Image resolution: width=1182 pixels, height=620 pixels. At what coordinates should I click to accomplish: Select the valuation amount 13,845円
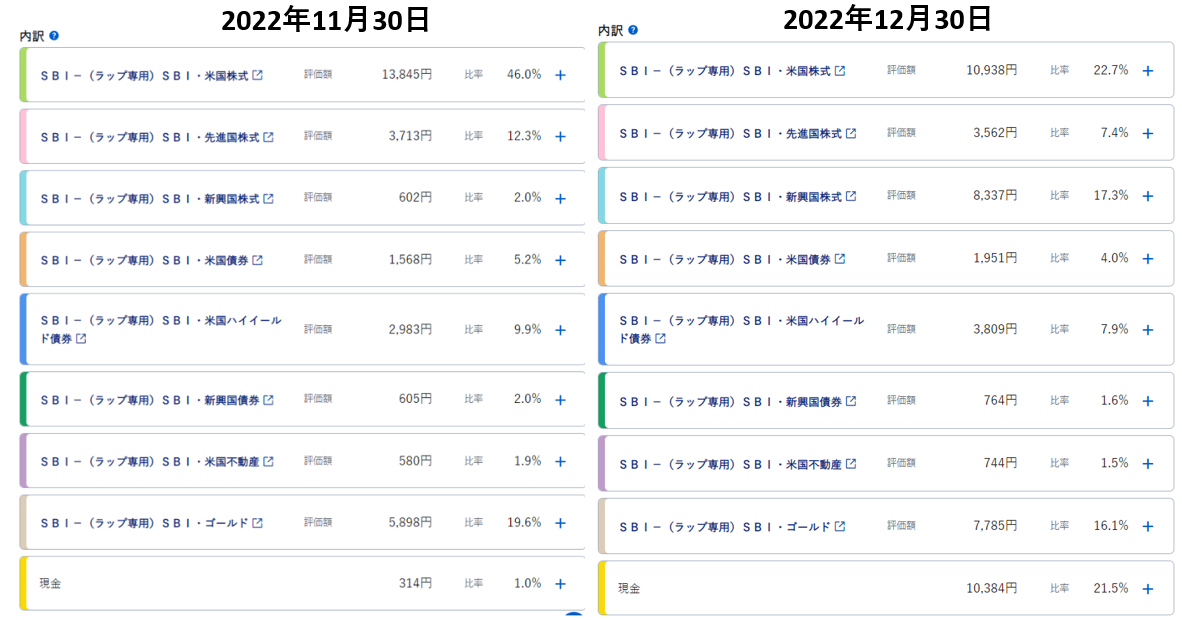pyautogui.click(x=407, y=74)
